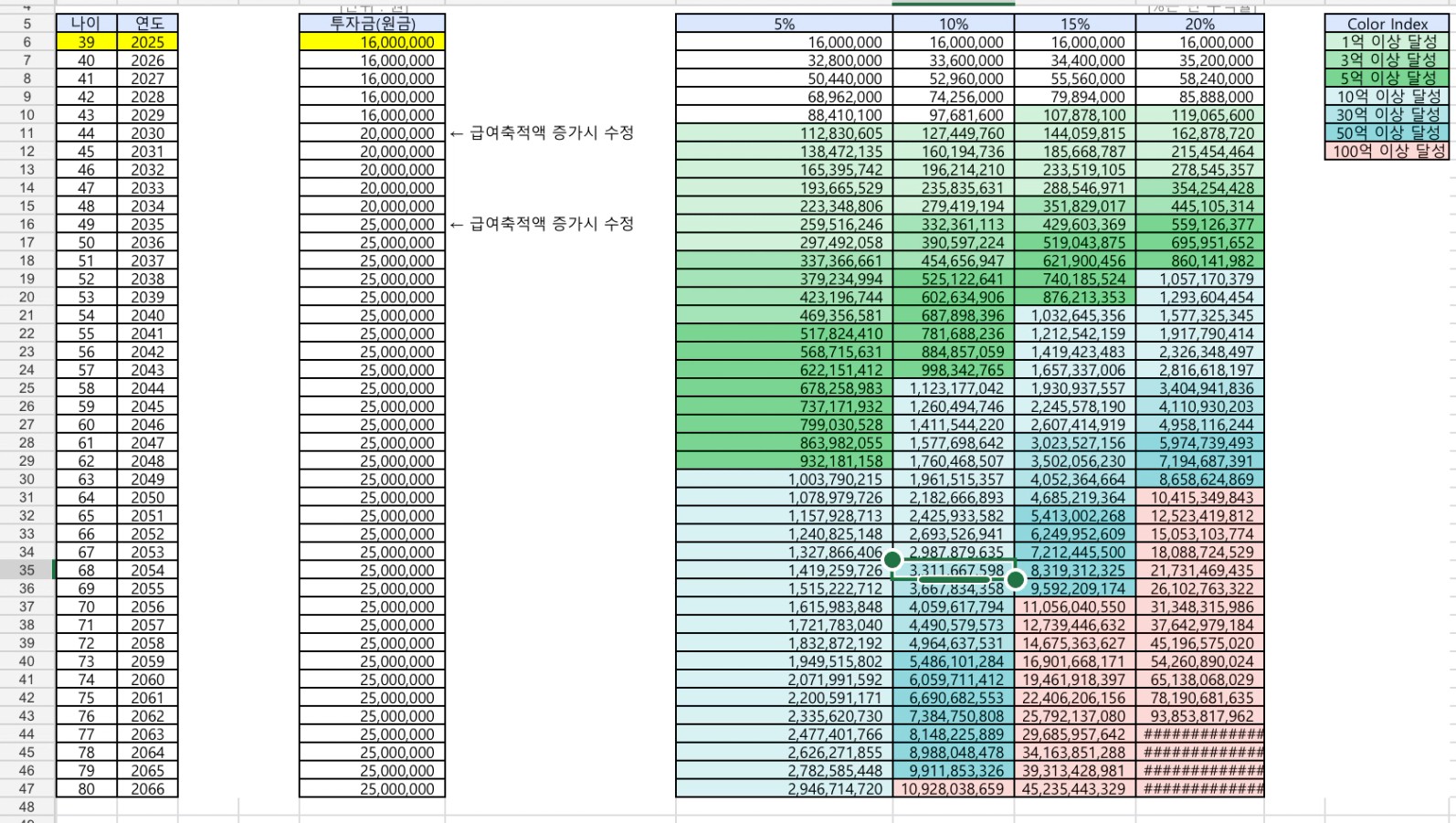Click the value 8,319,312,325
The height and width of the screenshot is (823, 1456).
[1074, 571]
